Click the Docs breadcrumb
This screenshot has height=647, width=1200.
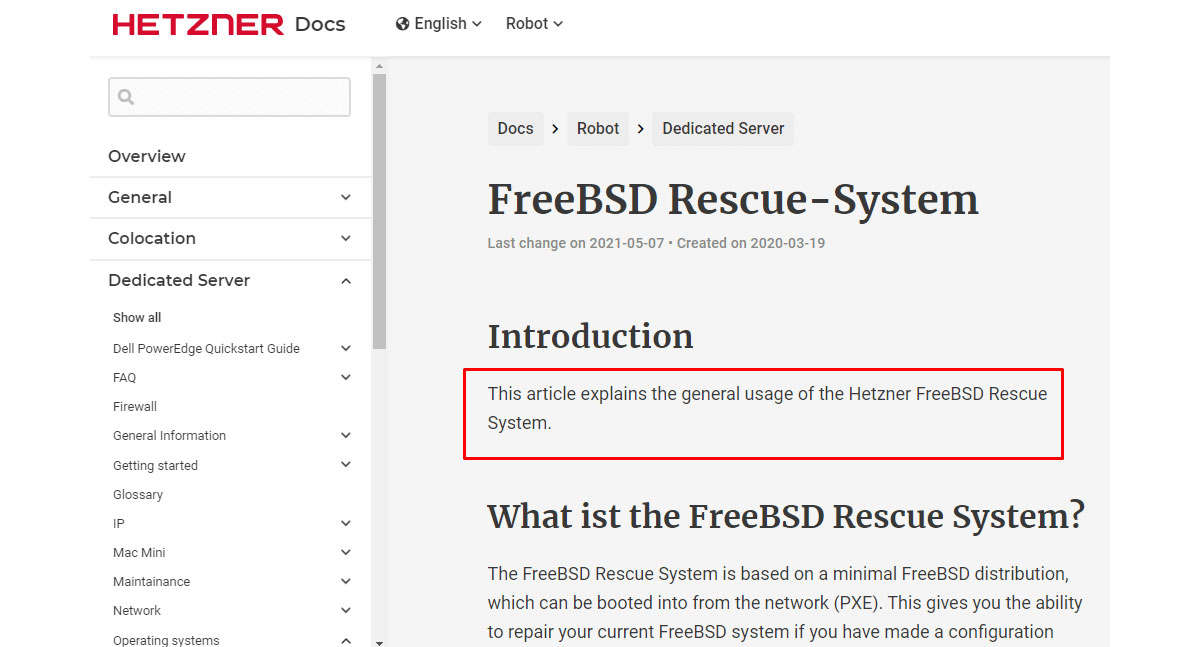click(516, 129)
